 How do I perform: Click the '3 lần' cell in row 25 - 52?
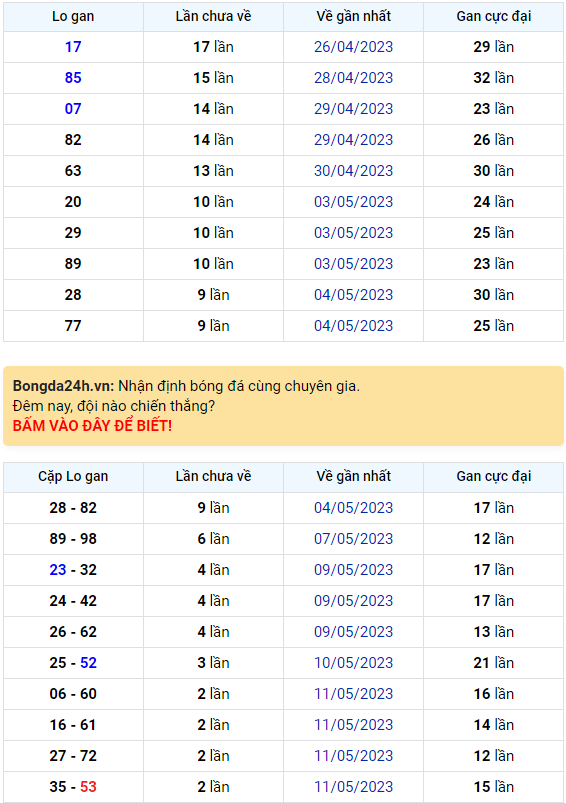click(213, 663)
